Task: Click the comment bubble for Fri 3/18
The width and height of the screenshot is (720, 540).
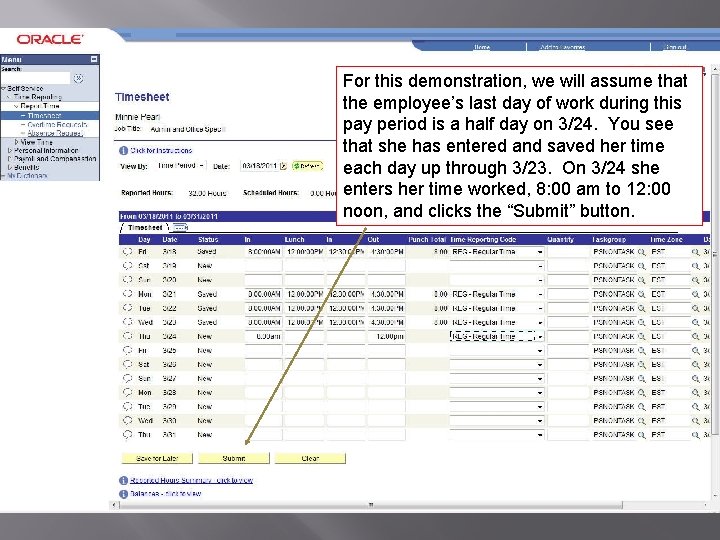Action: [x=128, y=252]
